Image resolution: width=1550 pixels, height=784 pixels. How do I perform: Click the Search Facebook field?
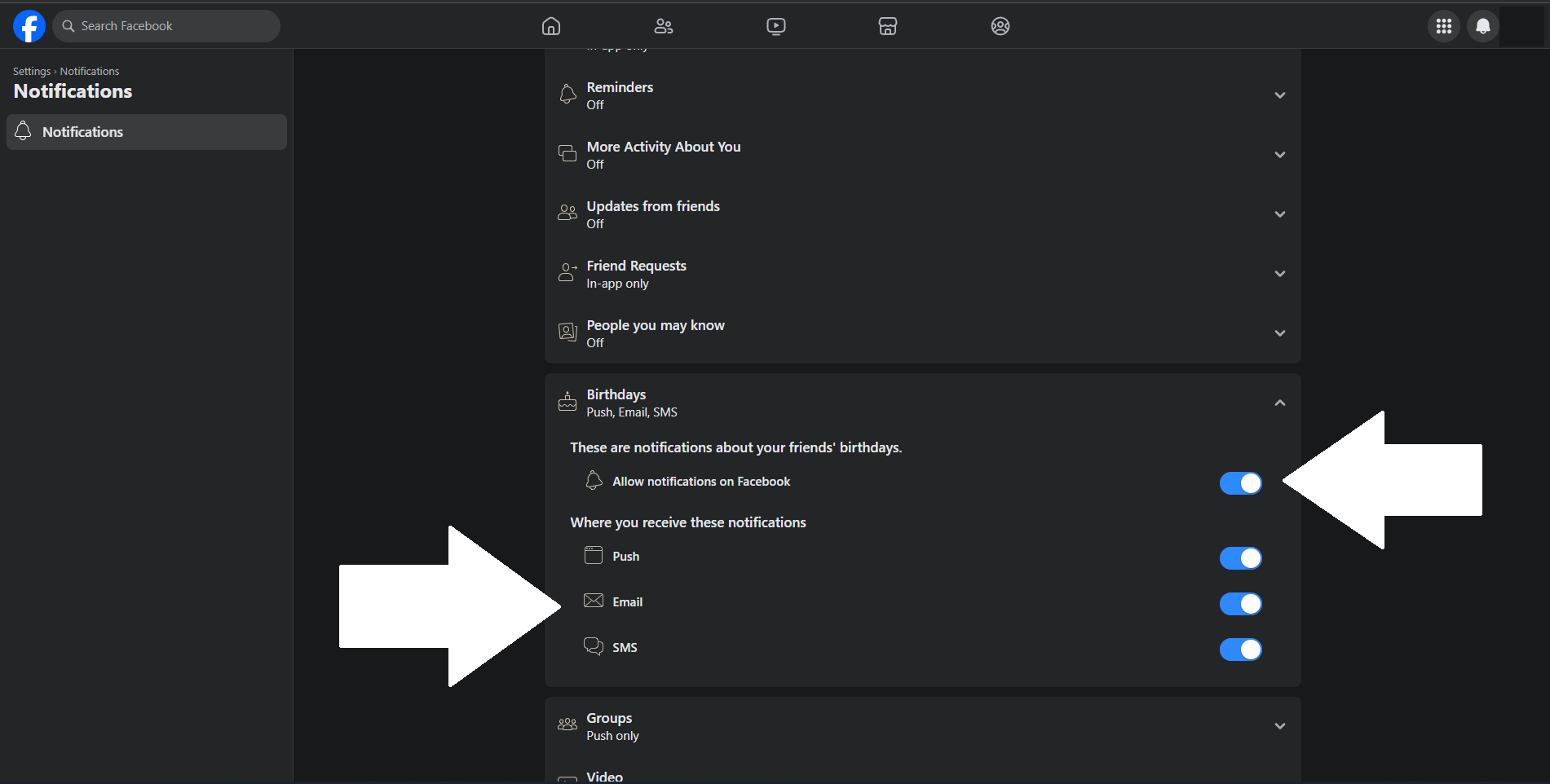pyautogui.click(x=166, y=25)
